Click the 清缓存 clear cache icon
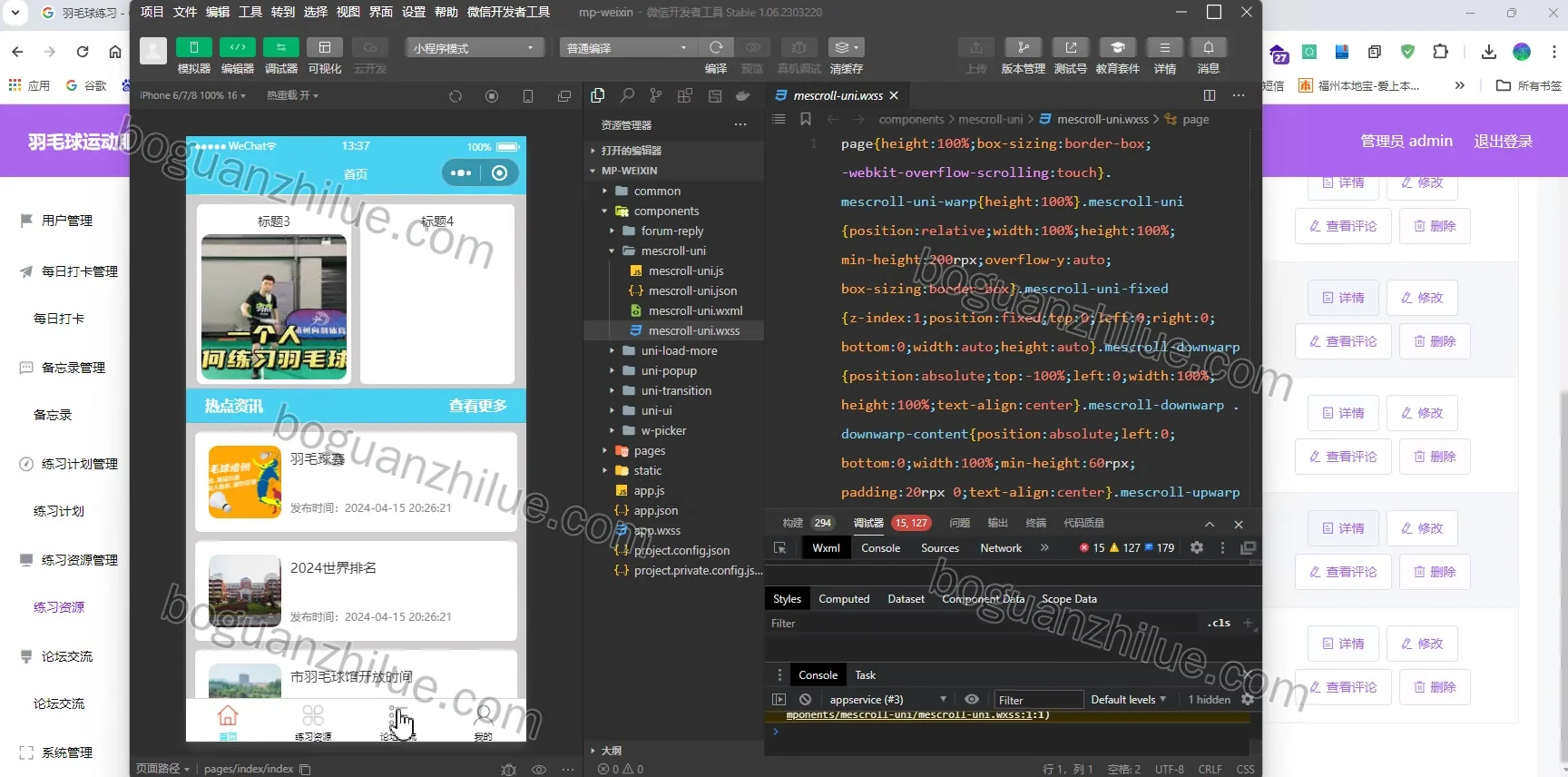1568x777 pixels. 846,47
